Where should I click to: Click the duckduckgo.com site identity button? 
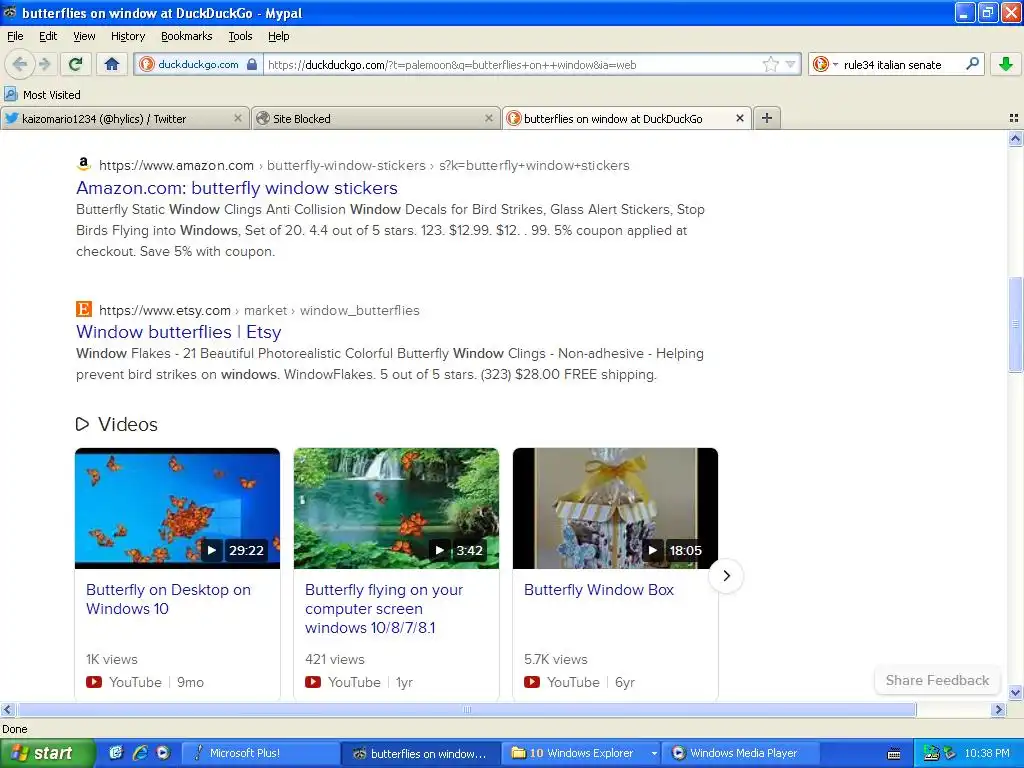pos(198,64)
